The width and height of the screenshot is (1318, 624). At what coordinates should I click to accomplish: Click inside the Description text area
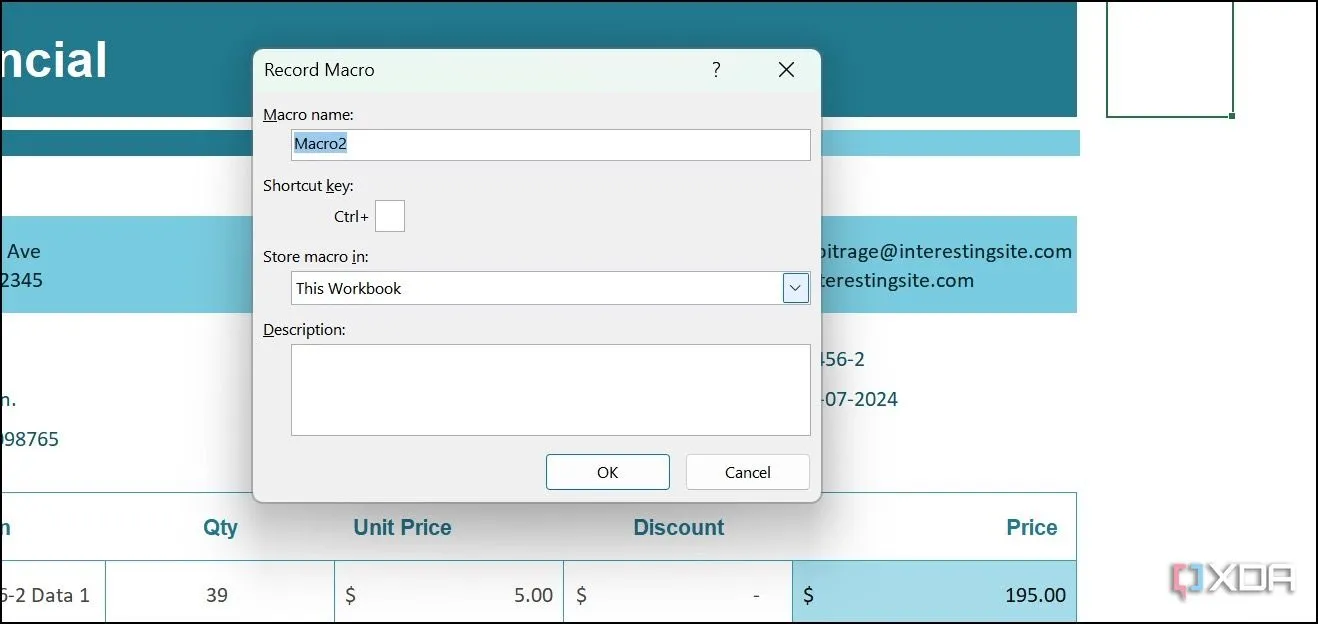pos(550,390)
